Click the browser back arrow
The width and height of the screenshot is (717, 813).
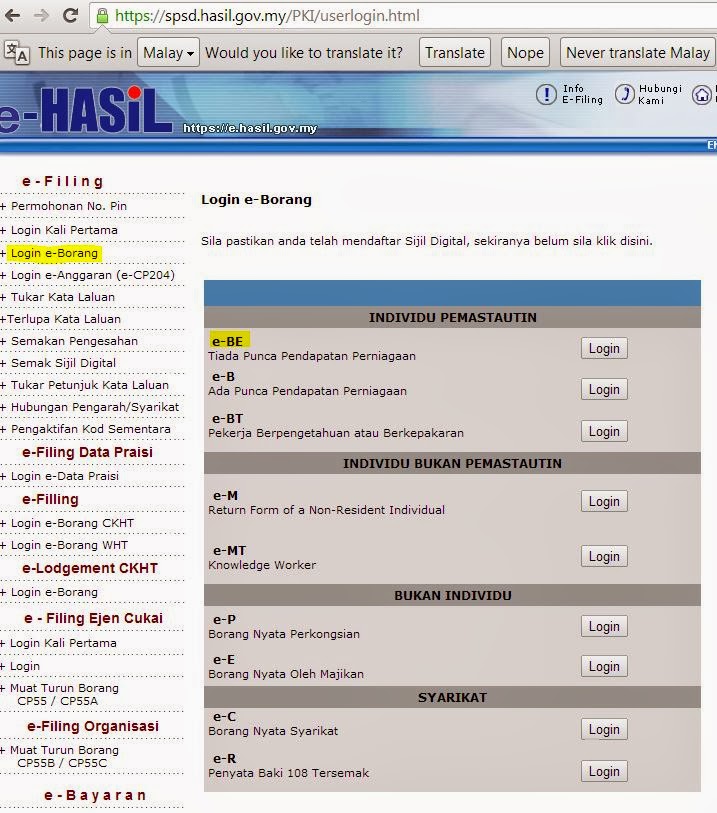[13, 16]
